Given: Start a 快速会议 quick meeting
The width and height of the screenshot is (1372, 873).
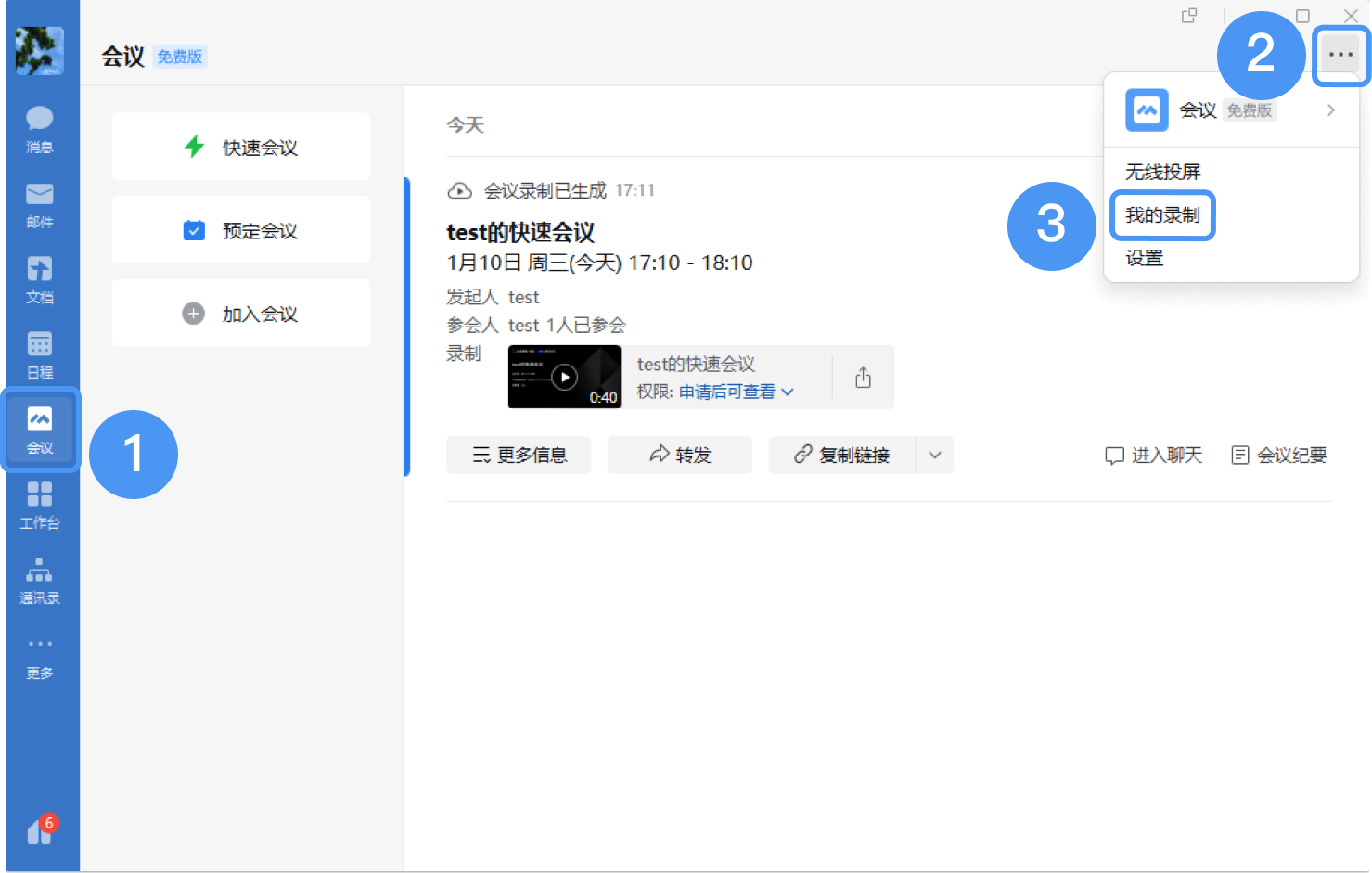Looking at the screenshot, I should click(x=241, y=147).
